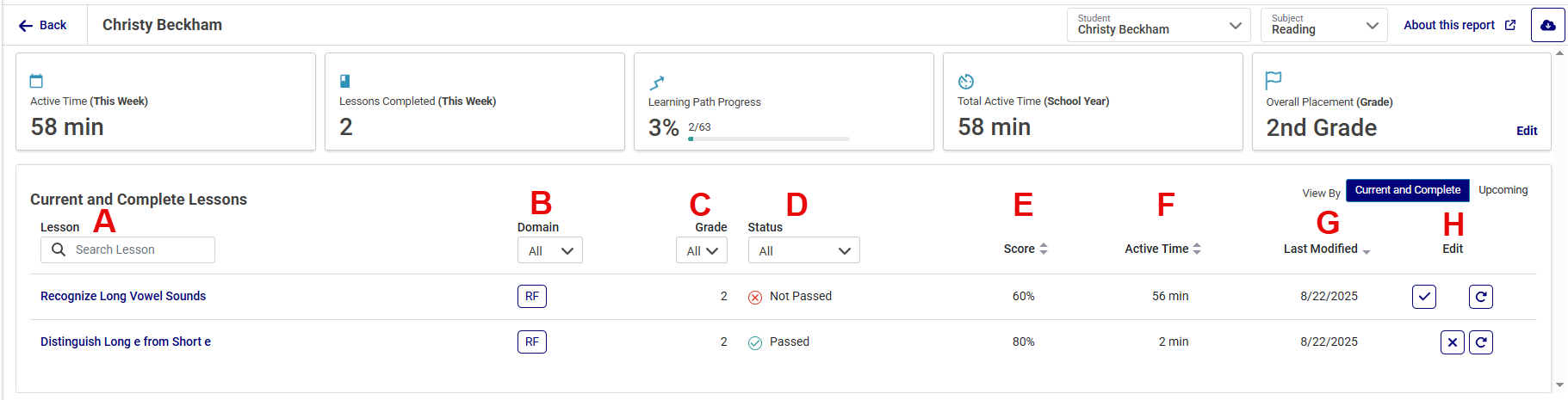Sort lessons by Active Time
The image size is (1568, 400).
pyautogui.click(x=1162, y=249)
